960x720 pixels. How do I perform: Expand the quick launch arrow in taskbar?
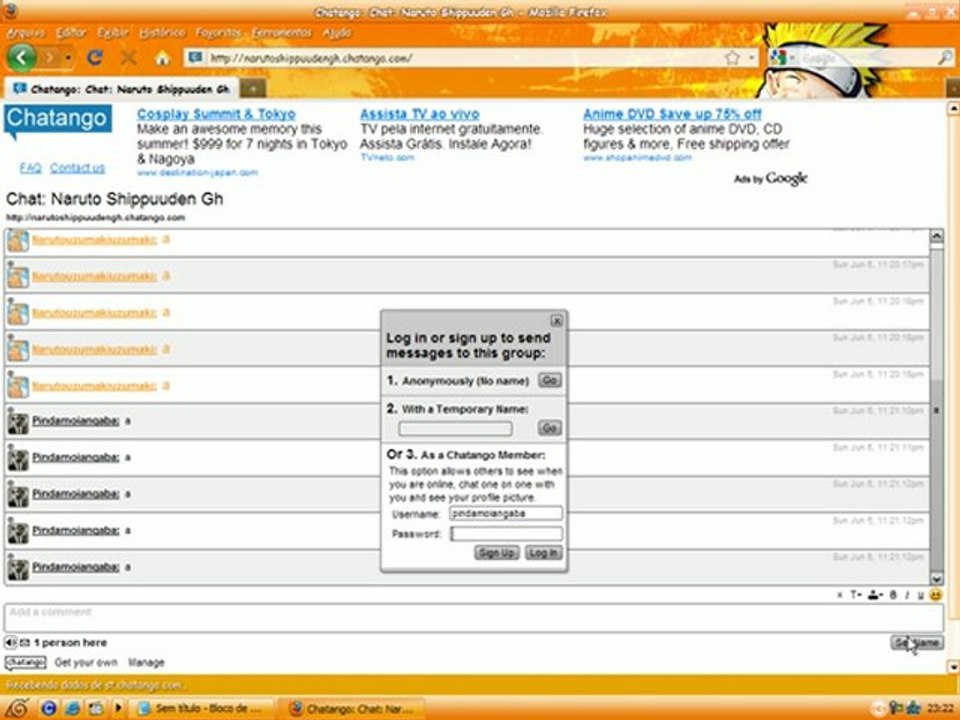tap(118, 708)
